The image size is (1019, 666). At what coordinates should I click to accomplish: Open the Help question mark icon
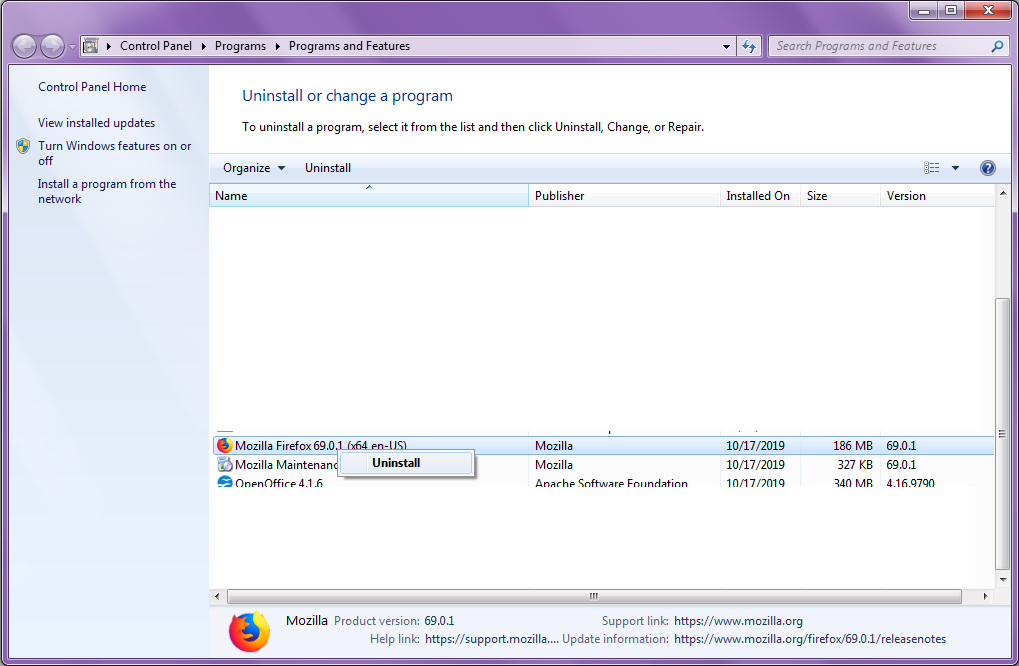click(x=987, y=168)
